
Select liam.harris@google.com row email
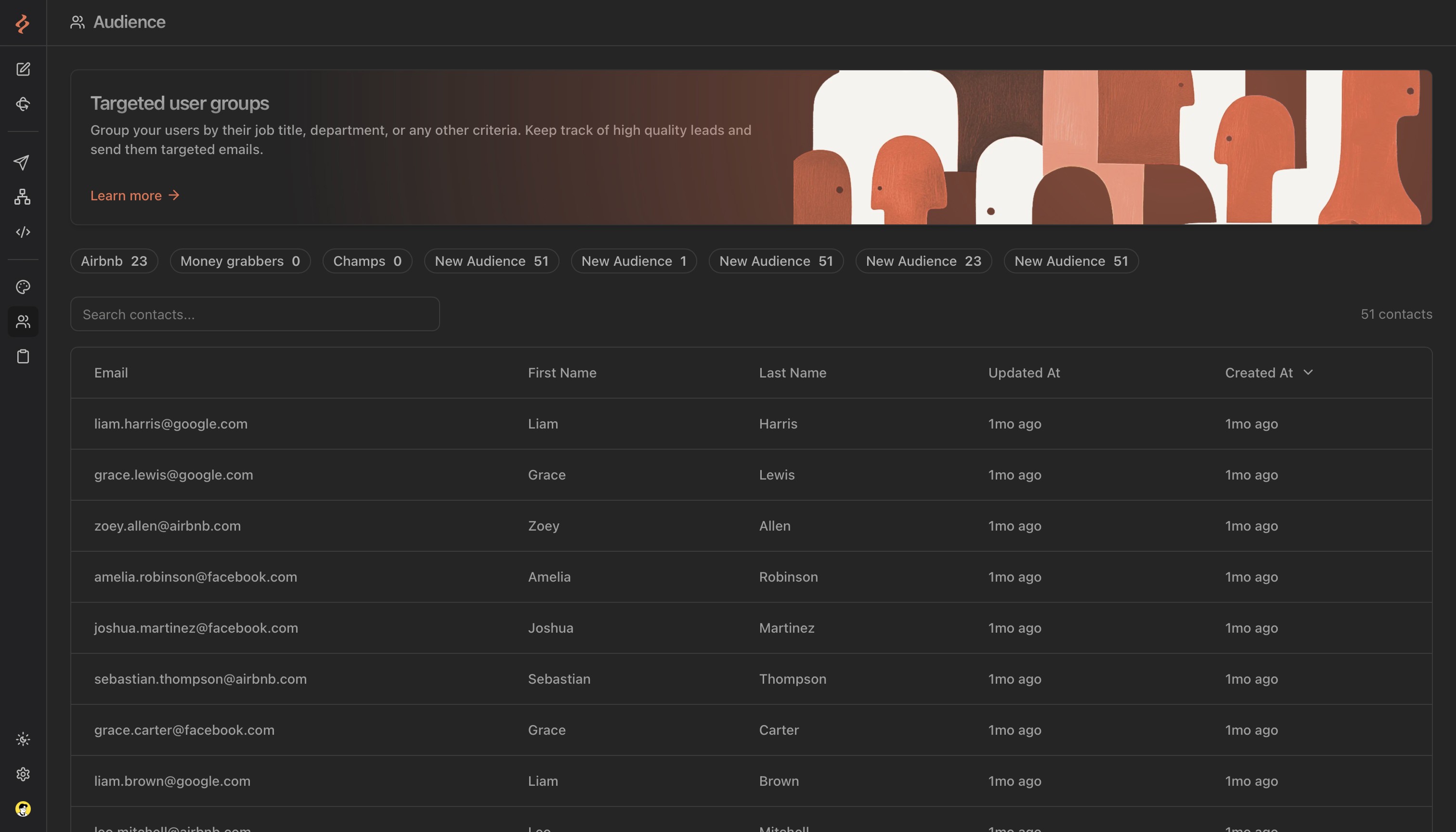click(x=171, y=423)
